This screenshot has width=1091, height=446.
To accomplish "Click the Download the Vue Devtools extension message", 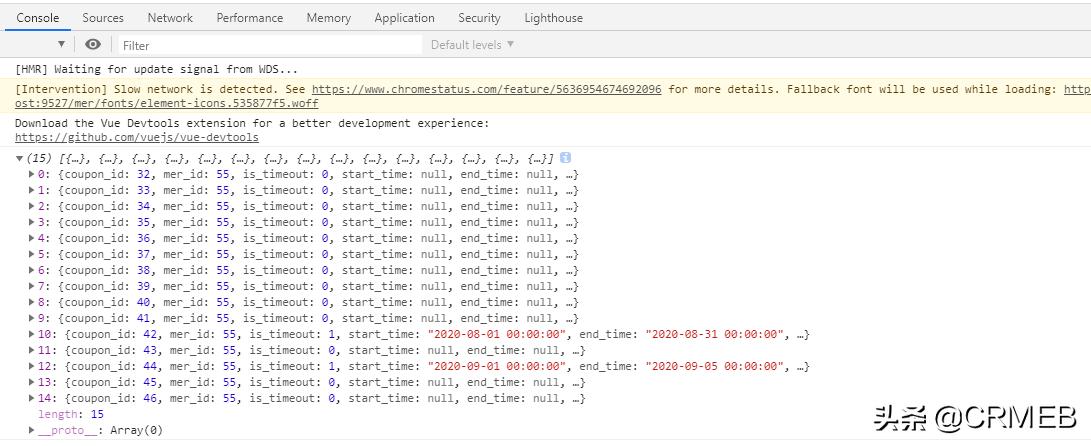I will (x=252, y=123).
